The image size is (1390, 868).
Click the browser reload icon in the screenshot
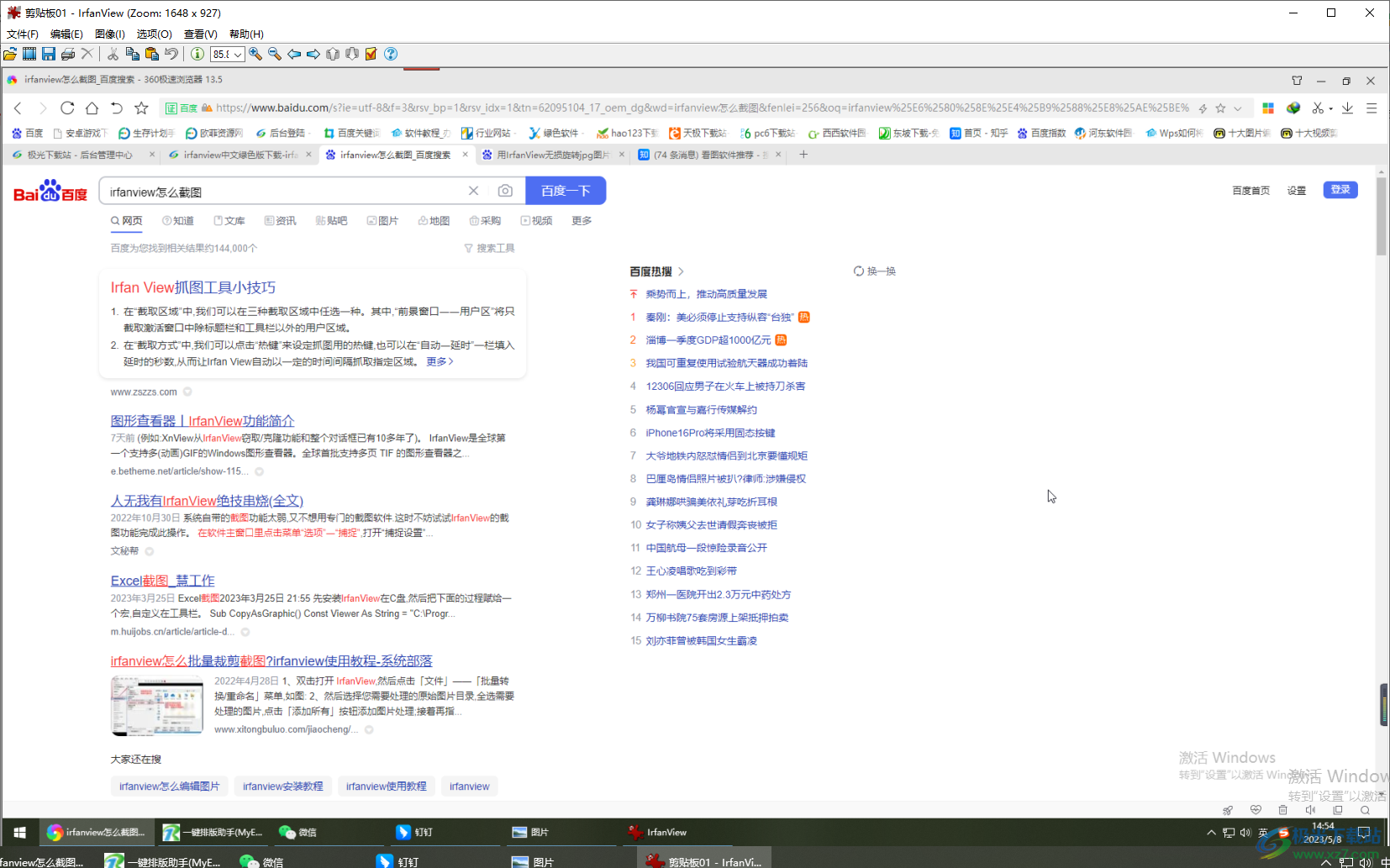[x=67, y=108]
